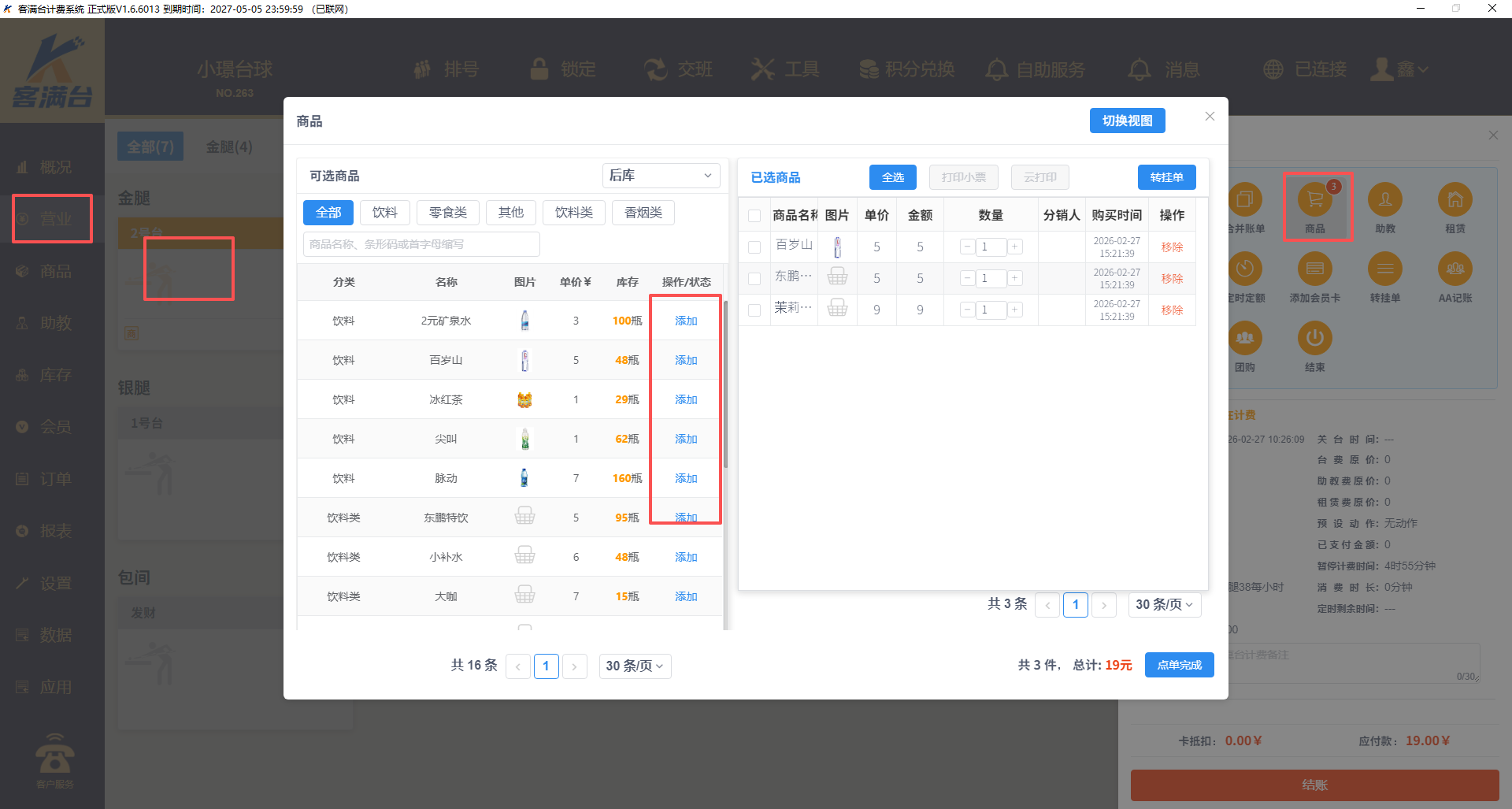Open the left 30 条/页 page-size dropdown
This screenshot has width=1512, height=809.
point(635,666)
